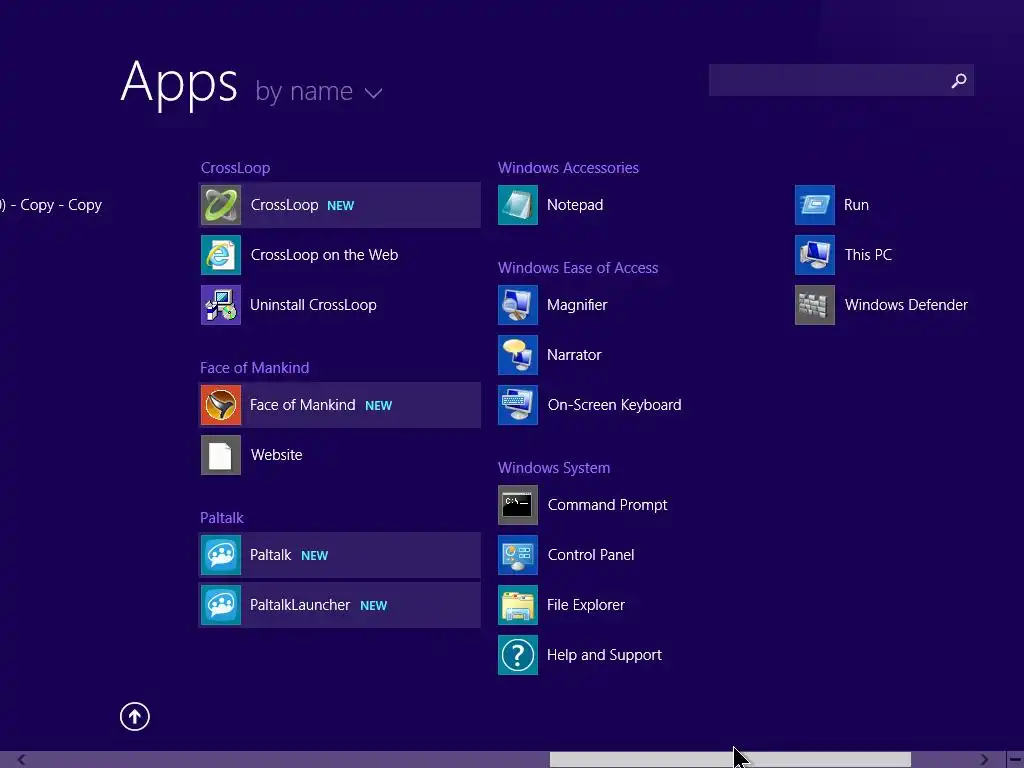Click the 'Windows Defender' label text
This screenshot has width=1024, height=768.
(906, 305)
